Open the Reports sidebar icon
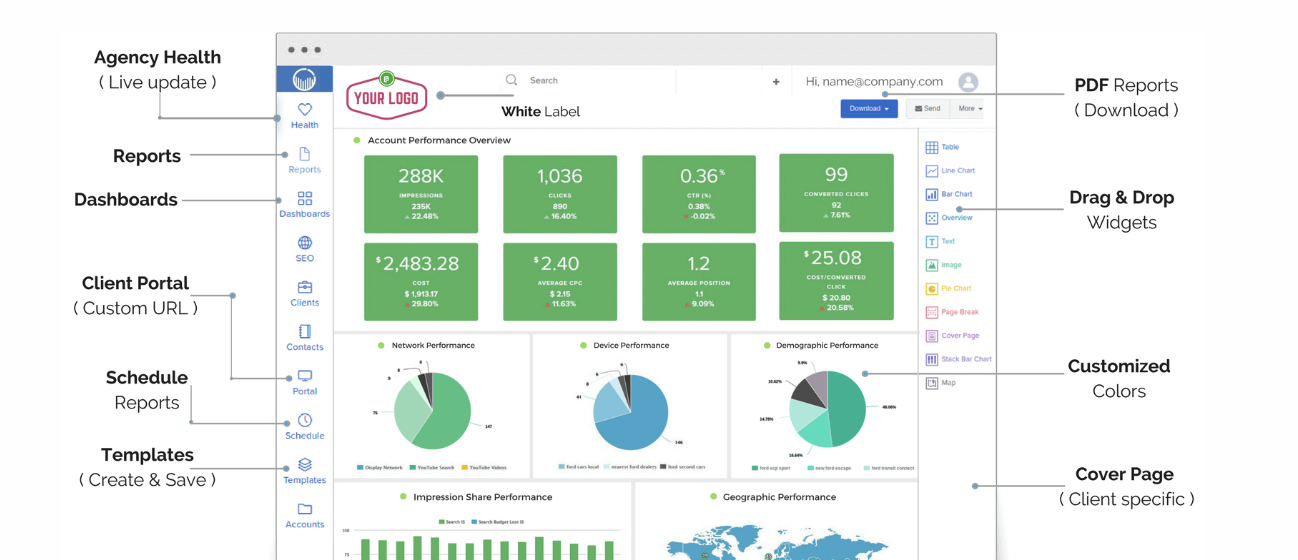Viewport: 1298px width, 560px height. [304, 160]
